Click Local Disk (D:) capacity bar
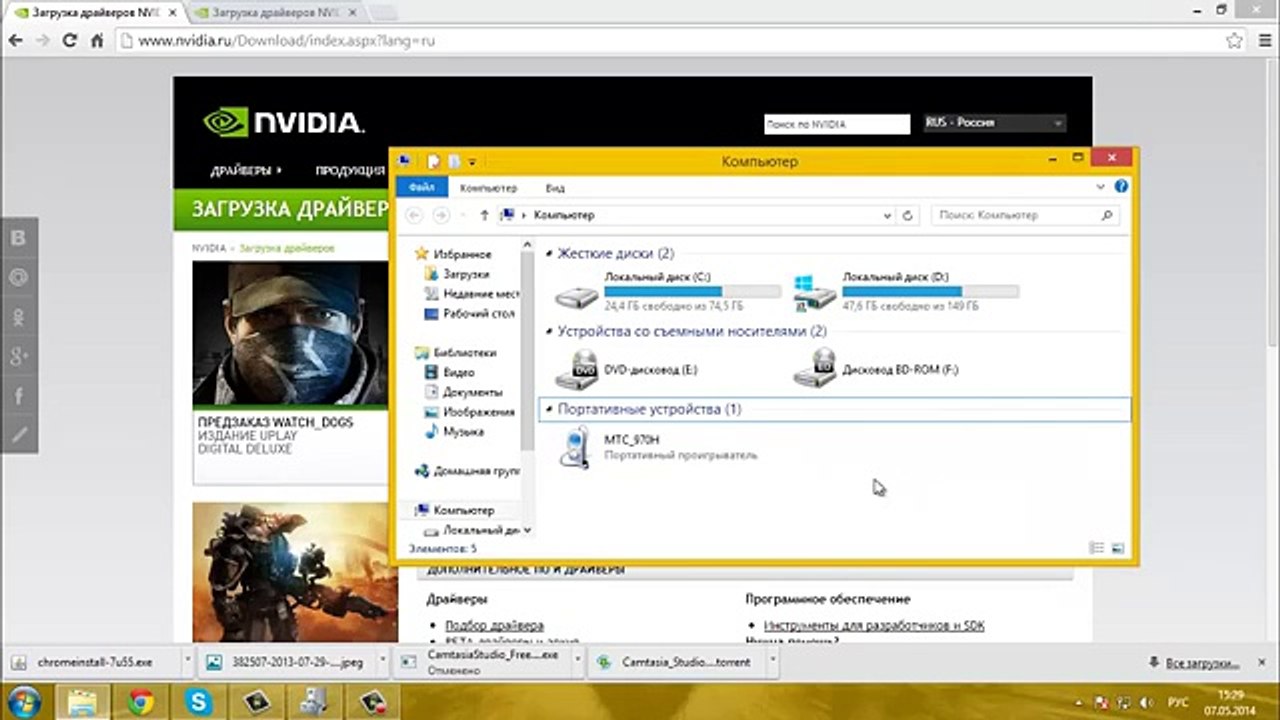Viewport: 1280px width, 720px height. point(931,291)
